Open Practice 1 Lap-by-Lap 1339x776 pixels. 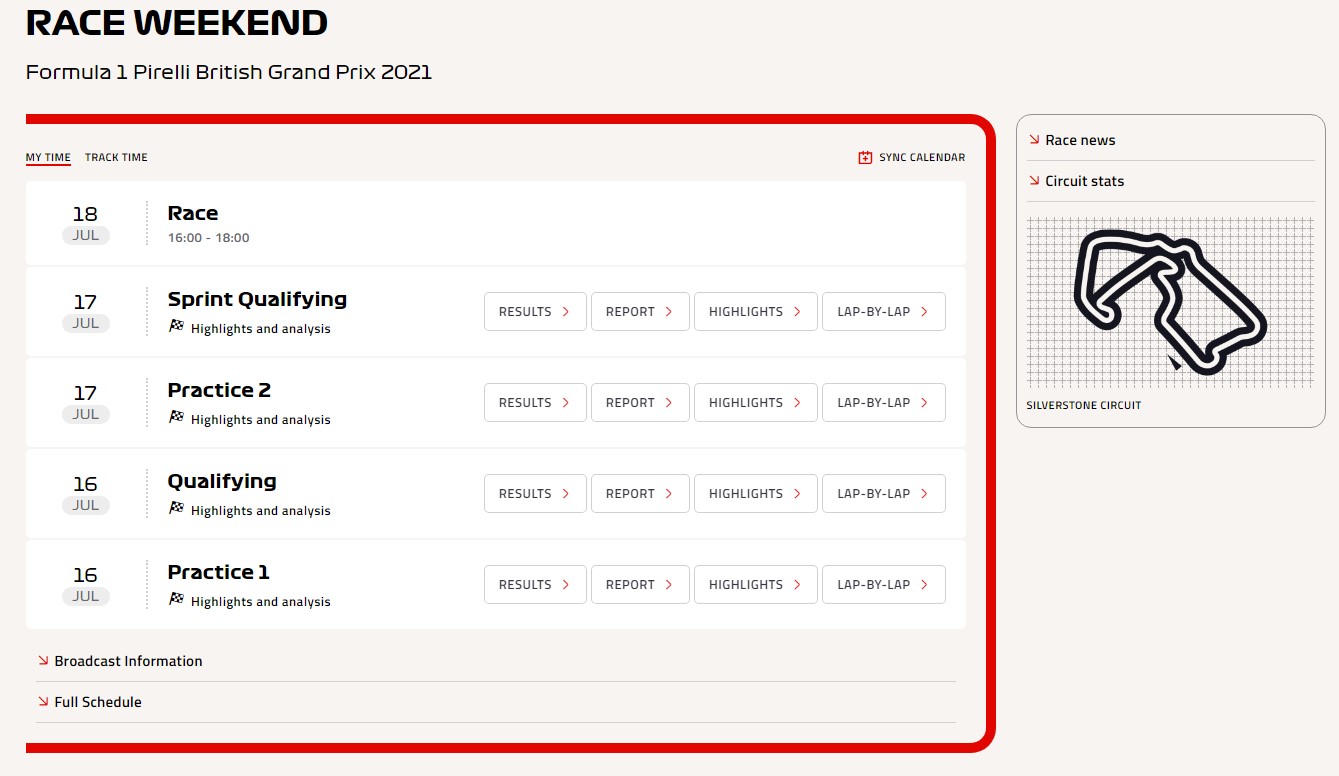883,584
